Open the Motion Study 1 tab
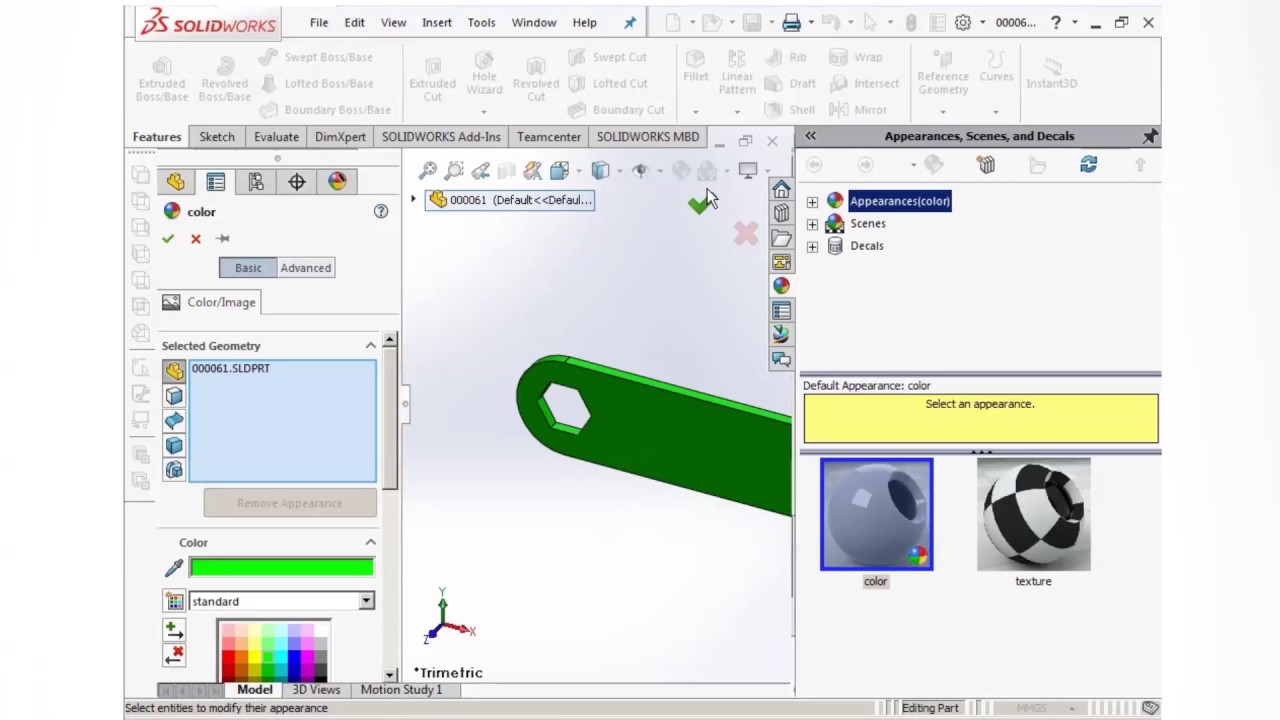Screen dimensions: 1280x720 pos(401,689)
